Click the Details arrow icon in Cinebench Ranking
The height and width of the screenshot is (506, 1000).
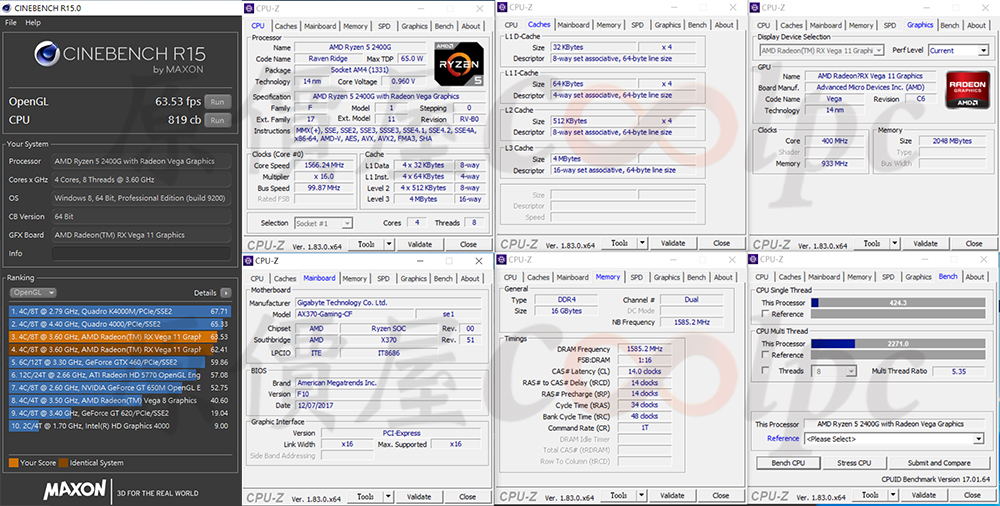tap(226, 293)
